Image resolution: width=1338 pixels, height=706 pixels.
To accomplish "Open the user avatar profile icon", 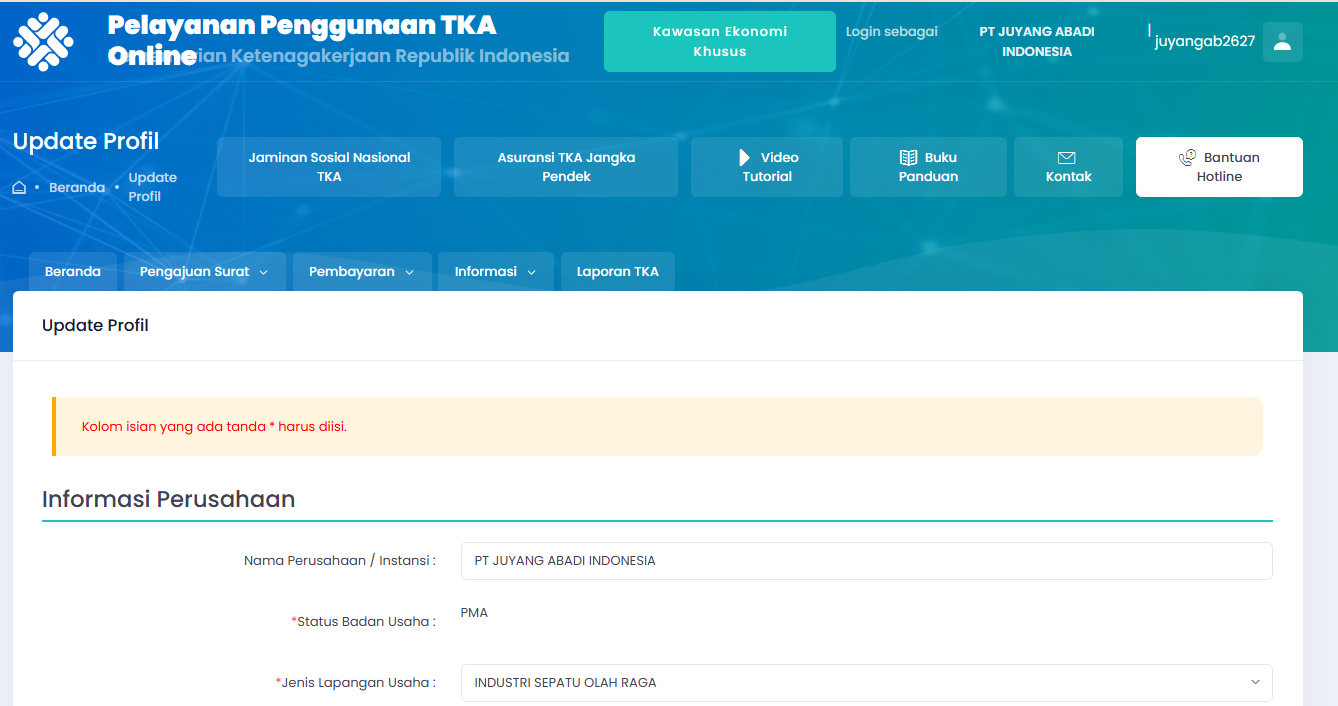I will (1283, 42).
